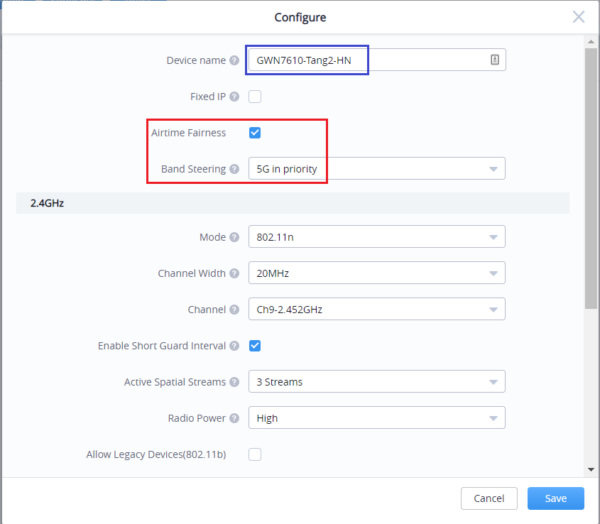Click help icon beside Channel Width
This screenshot has width=600, height=524.
pyautogui.click(x=234, y=274)
